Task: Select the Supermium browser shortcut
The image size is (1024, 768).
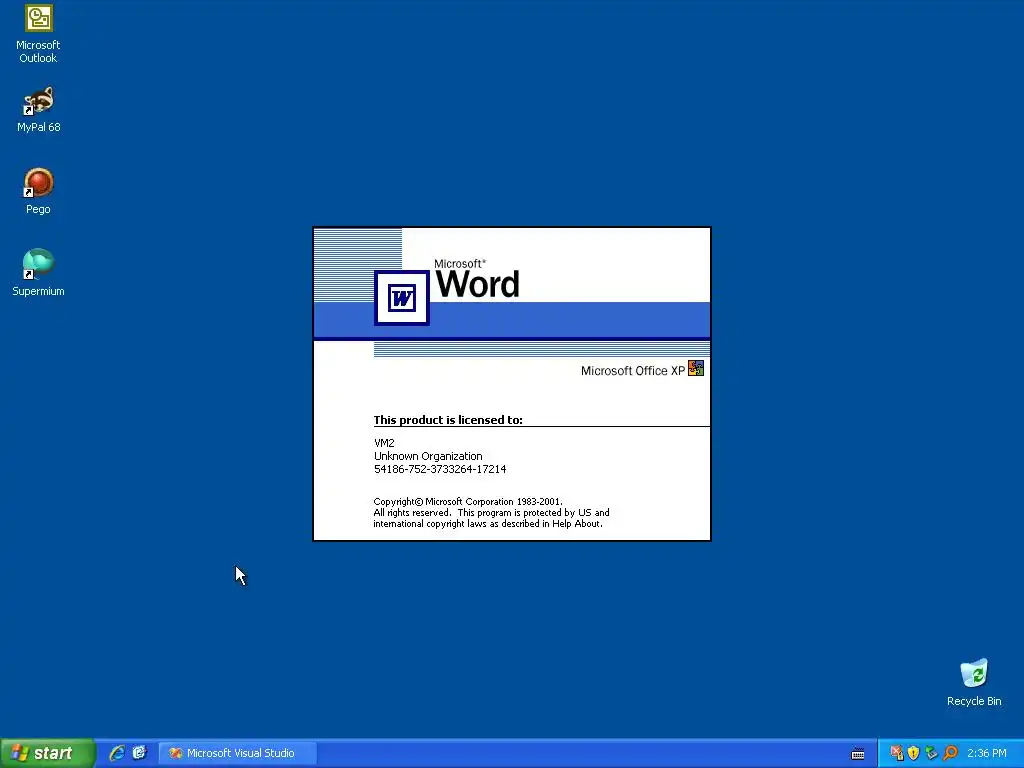Action: [39, 273]
